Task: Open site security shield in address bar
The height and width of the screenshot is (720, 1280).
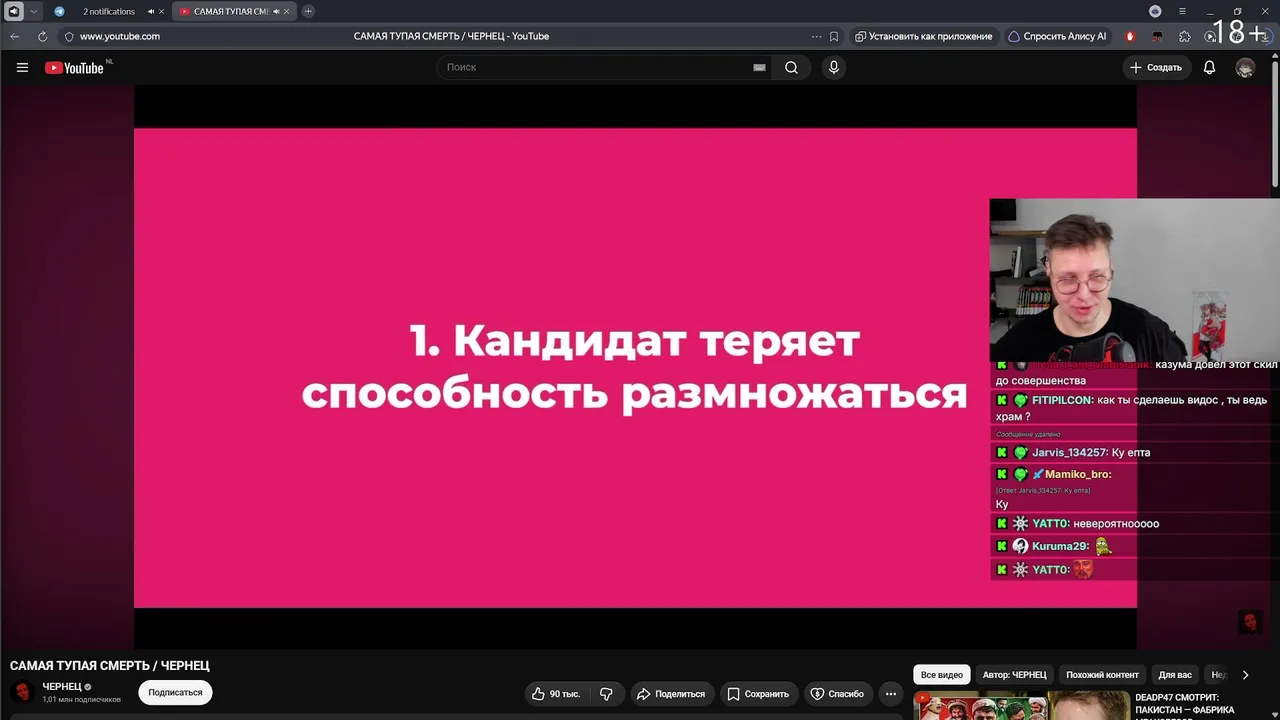Action: [x=69, y=36]
